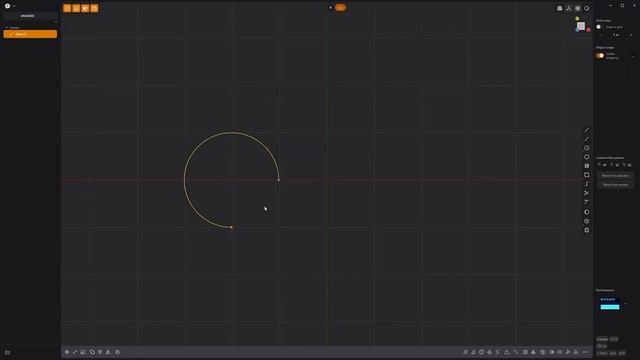Select the second tool in bottom-left toolbar
Image resolution: width=640 pixels, height=360 pixels.
tap(75, 352)
